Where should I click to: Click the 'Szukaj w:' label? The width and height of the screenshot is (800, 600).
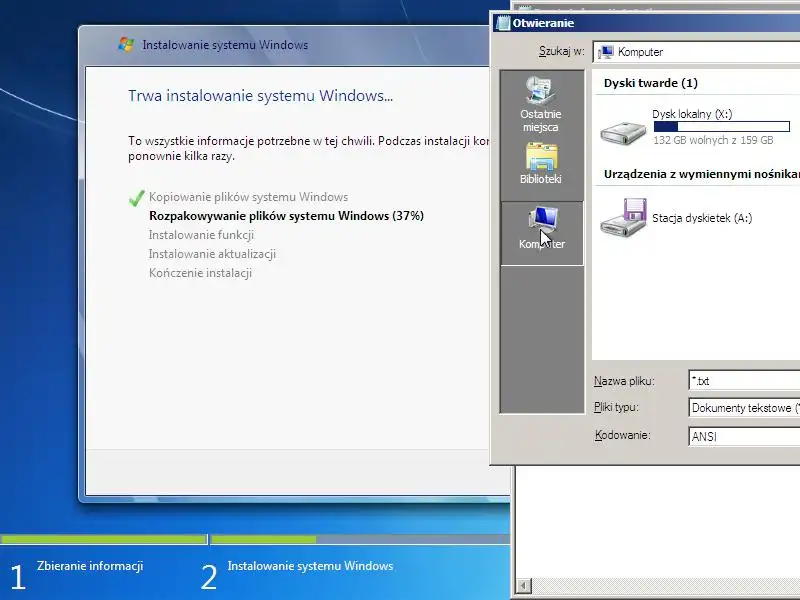click(x=561, y=51)
